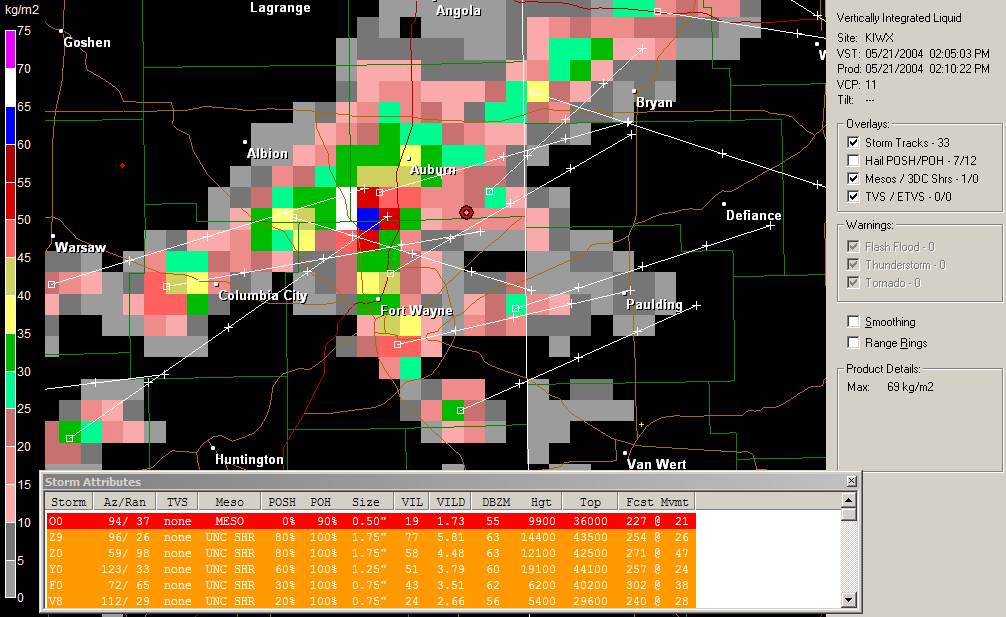The height and width of the screenshot is (617, 1006).
Task: Click the 77 VIL value for Z9
Action: pyautogui.click(x=412, y=537)
